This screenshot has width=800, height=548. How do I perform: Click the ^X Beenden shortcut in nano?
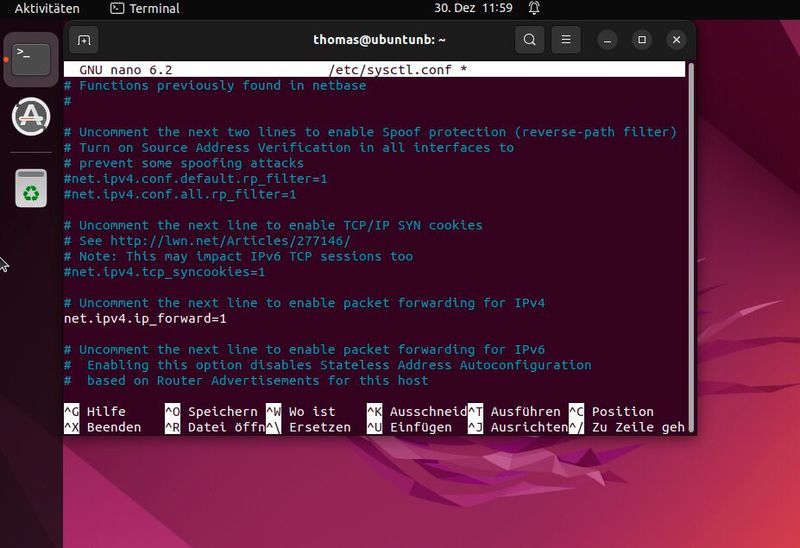[103, 427]
